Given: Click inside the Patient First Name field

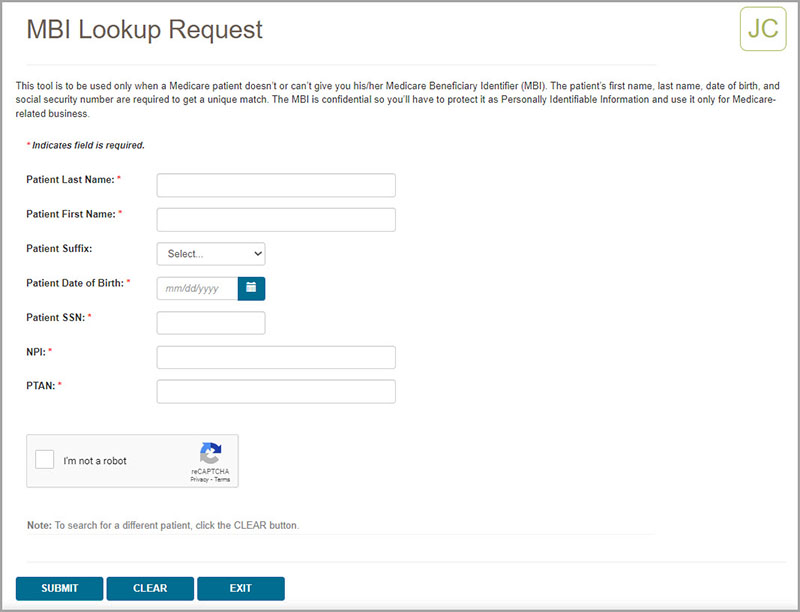Looking at the screenshot, I should pos(275,219).
